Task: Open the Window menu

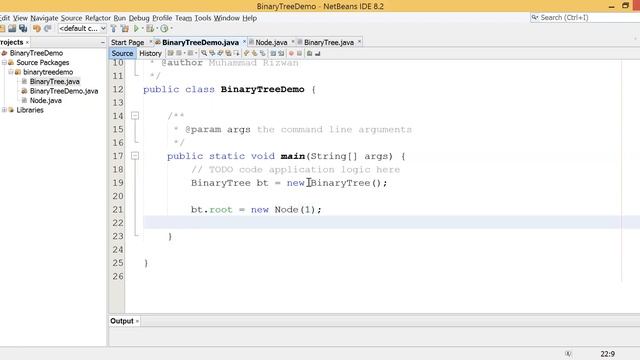Action: click(227, 18)
